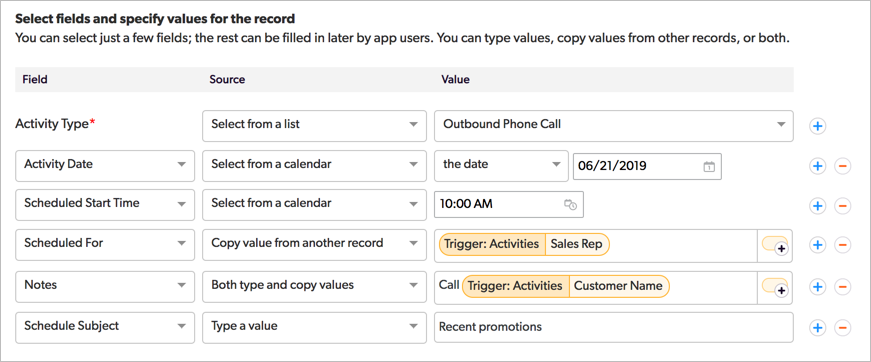Add a row after the Activity Date field
The height and width of the screenshot is (362, 871).
(x=817, y=165)
